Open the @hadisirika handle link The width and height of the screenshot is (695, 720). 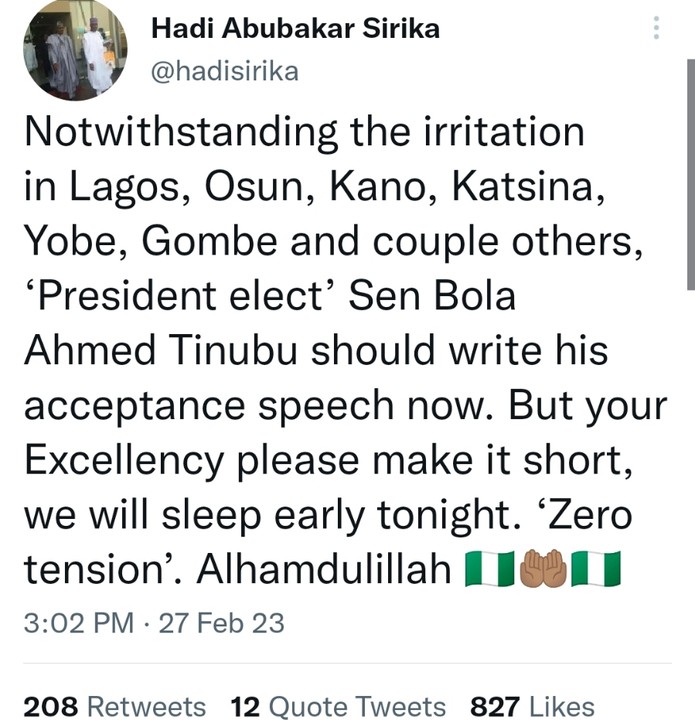[x=223, y=71]
